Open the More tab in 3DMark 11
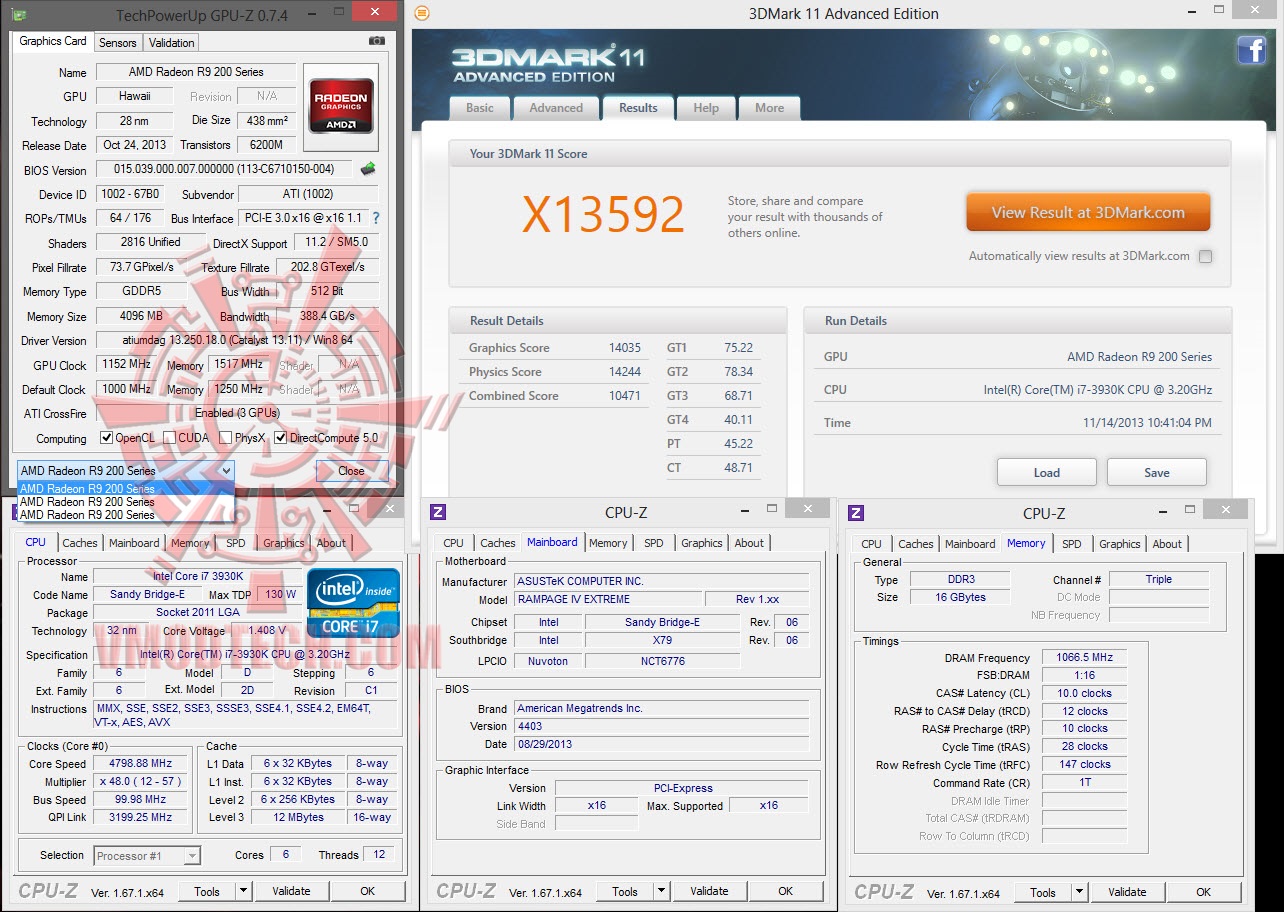 coord(770,108)
